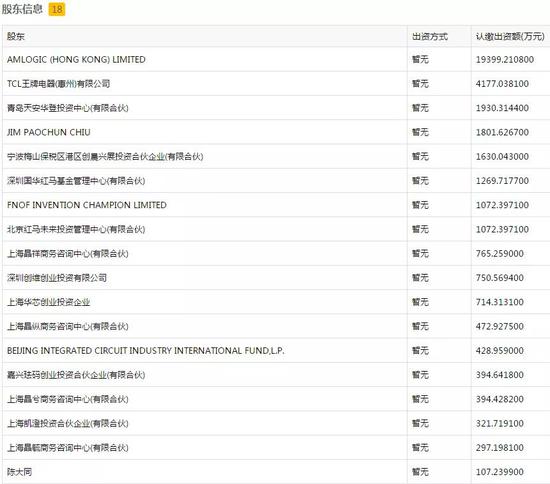Open BEIJING INTEGRATED CIRCUIT INDUSTRY INTERNATIONAL FUND,L.P.
This screenshot has width=550, height=484.
coord(146,350)
